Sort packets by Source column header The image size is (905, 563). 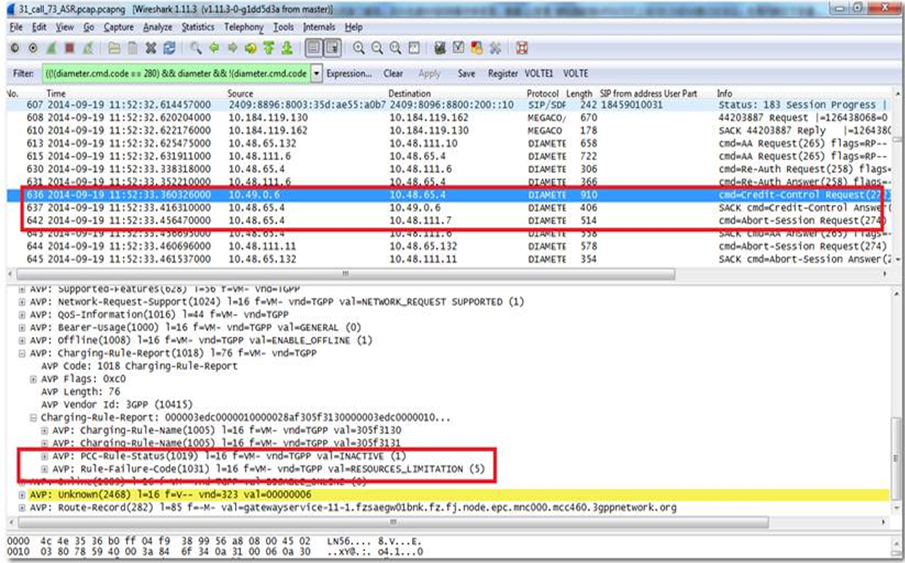pyautogui.click(x=240, y=93)
